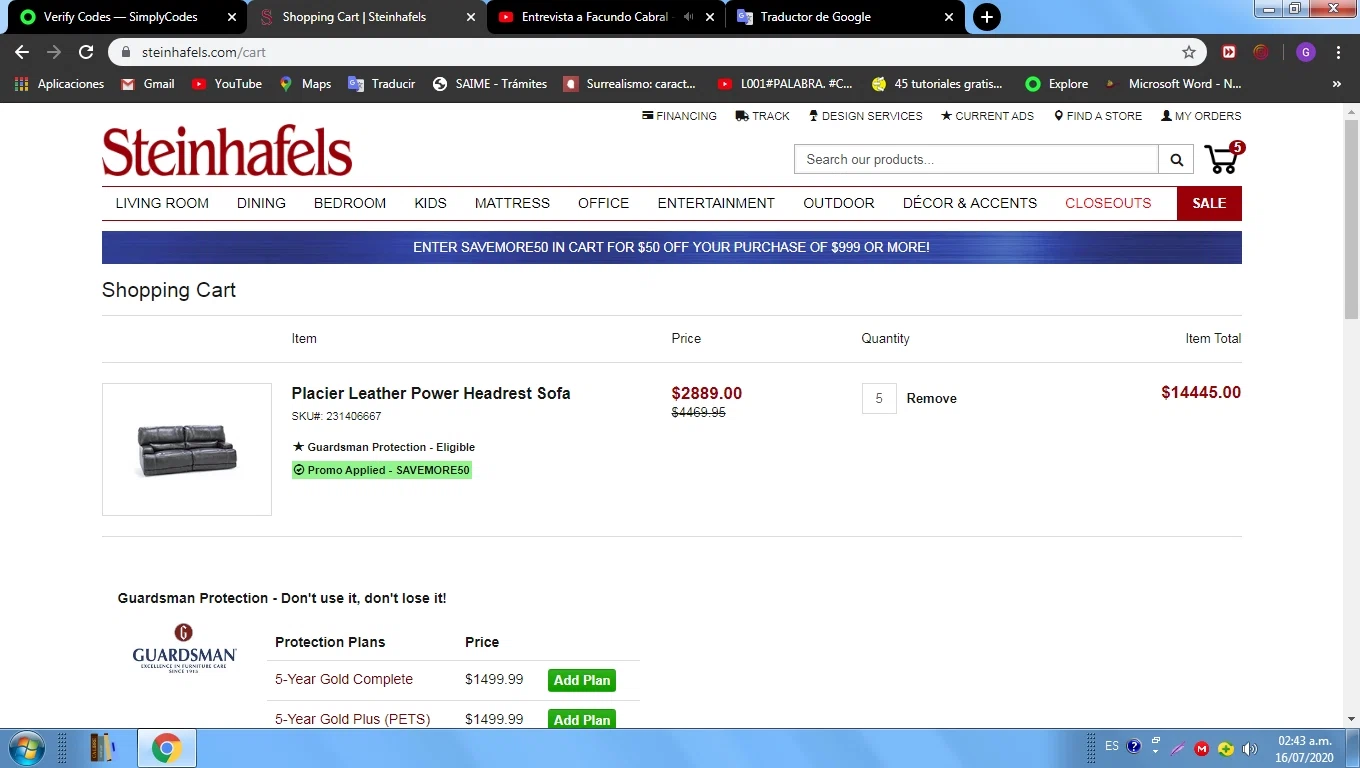Click the page vertical scrollbar
This screenshot has width=1360, height=768.
(x=1351, y=219)
